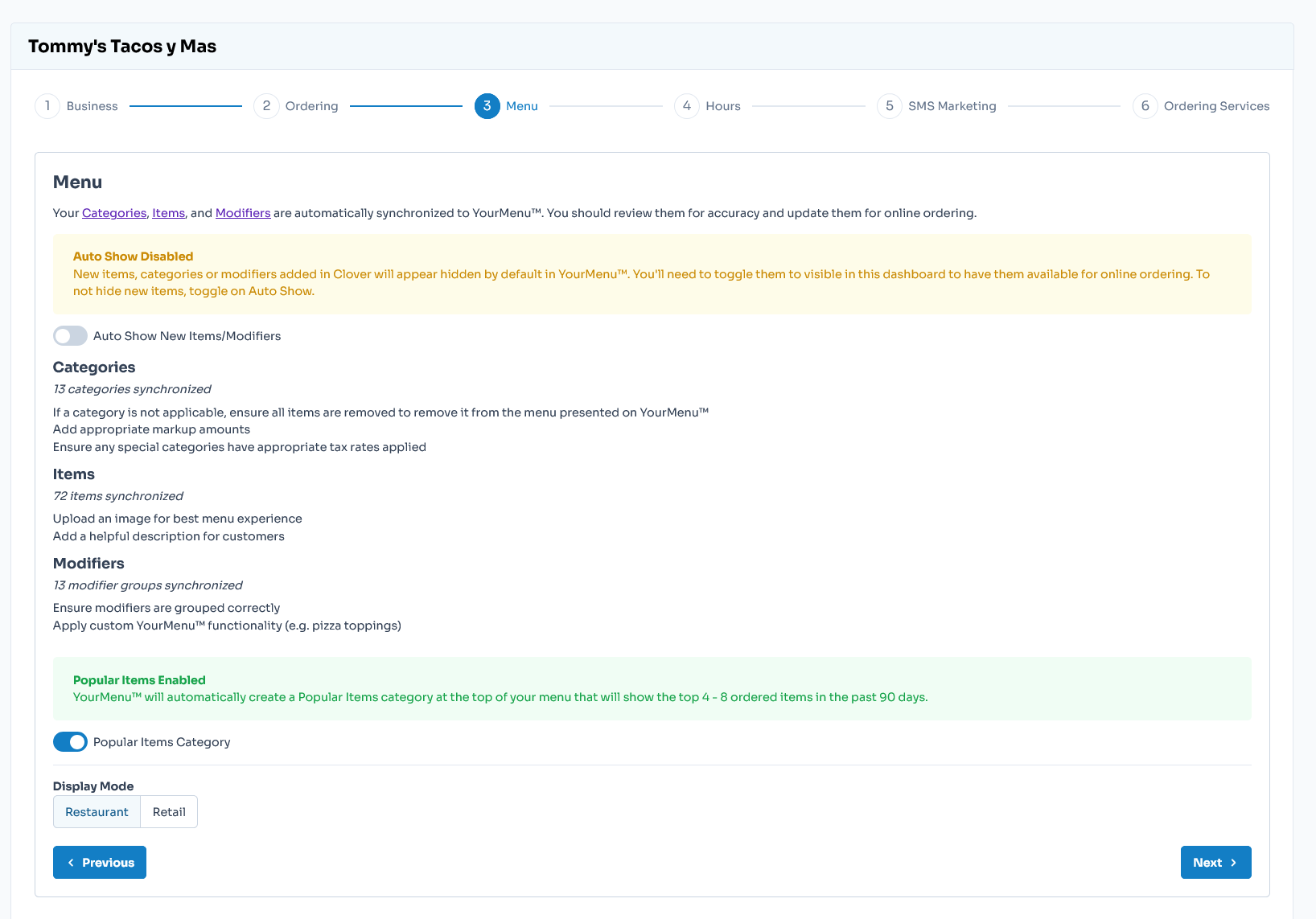This screenshot has width=1316, height=919.
Task: Click '13 categories synchronized' text
Action: click(x=132, y=389)
